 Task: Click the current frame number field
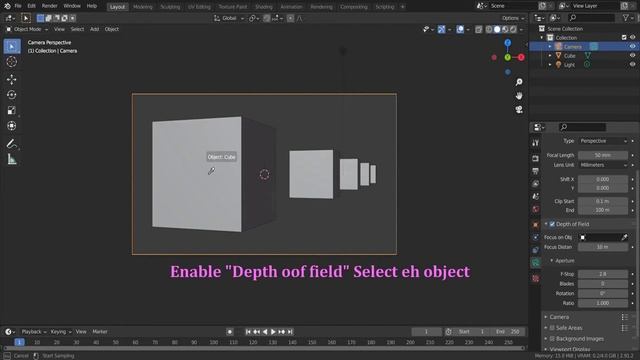[x=427, y=332]
